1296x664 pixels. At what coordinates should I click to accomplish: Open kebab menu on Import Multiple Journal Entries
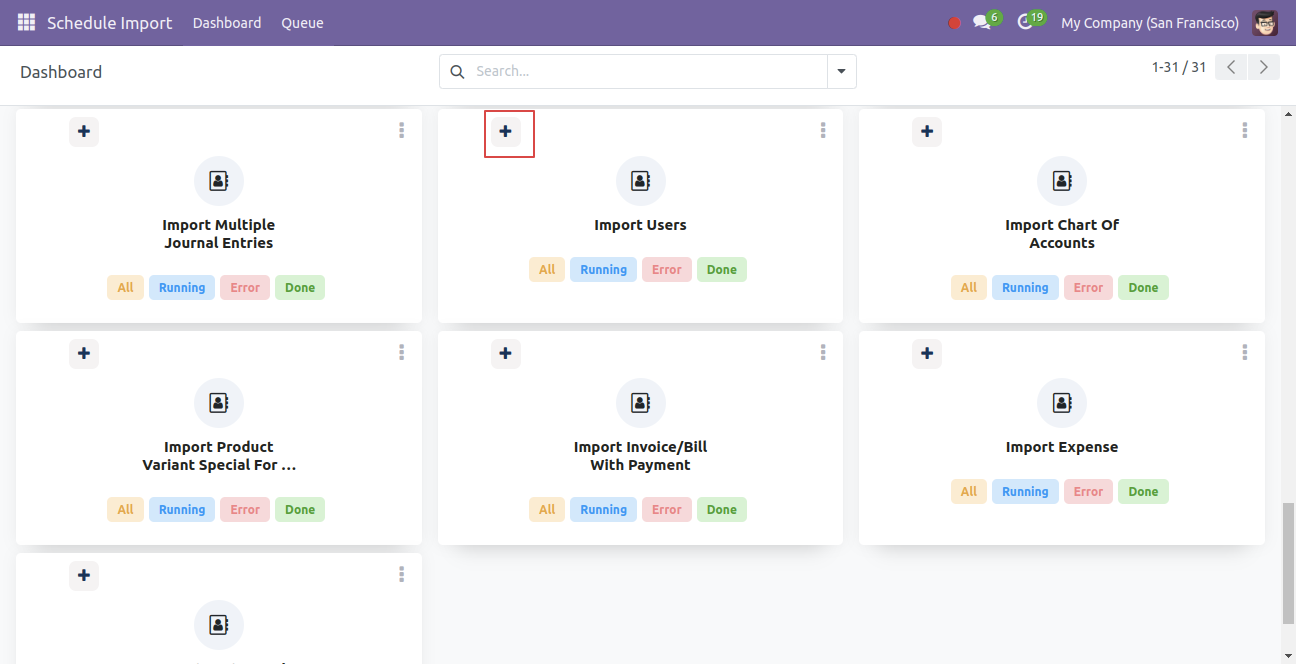pos(401,130)
